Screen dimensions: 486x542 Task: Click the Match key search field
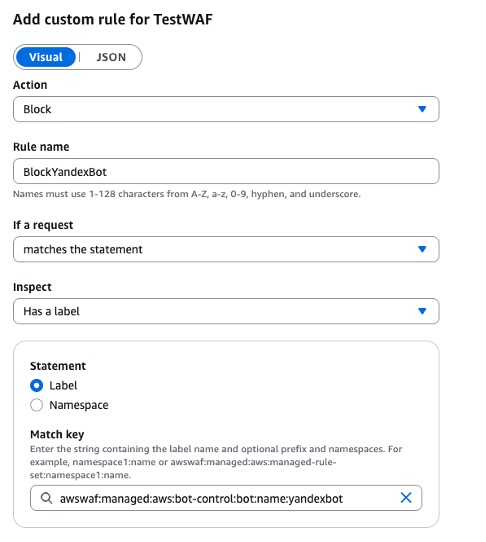click(226, 498)
